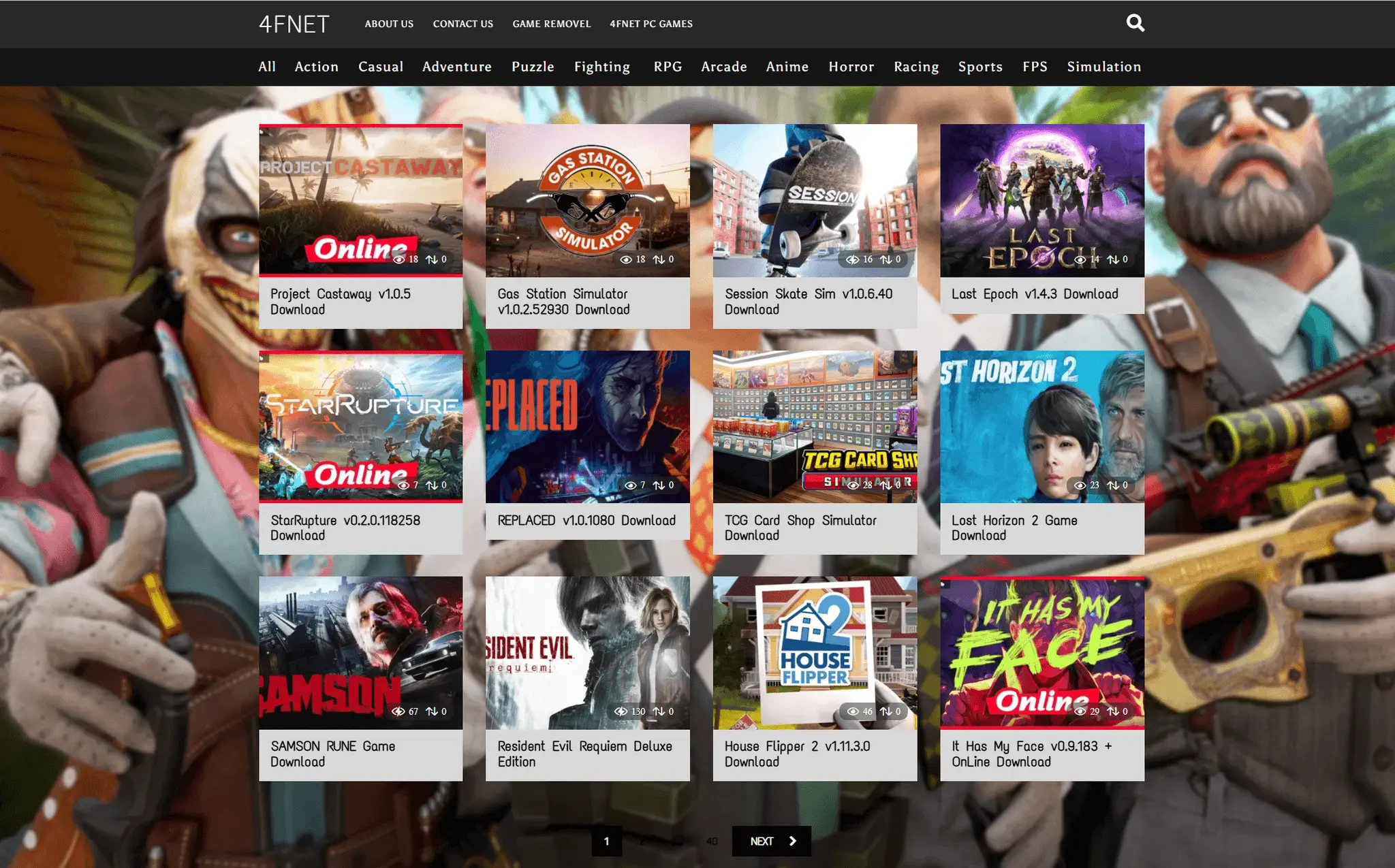Open the Lost Horizon 2 thumbnail
This screenshot has height=868, width=1395.
[x=1042, y=427]
